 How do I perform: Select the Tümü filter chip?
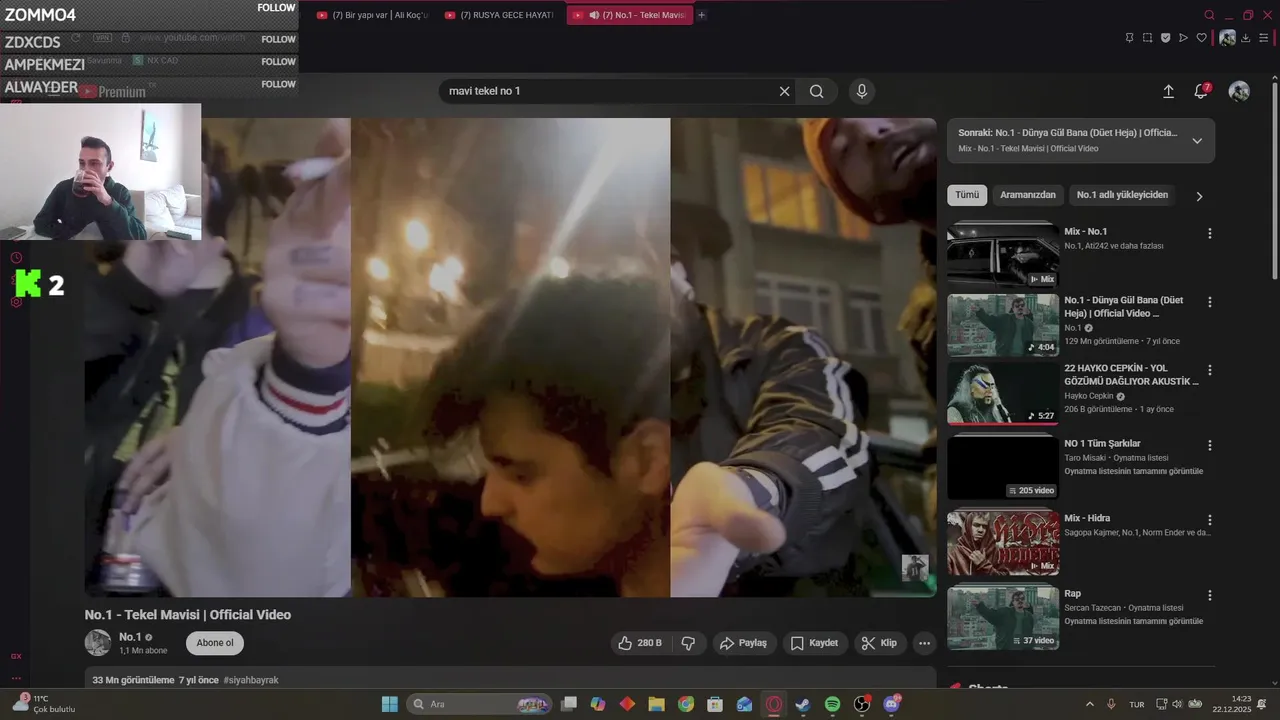(967, 195)
